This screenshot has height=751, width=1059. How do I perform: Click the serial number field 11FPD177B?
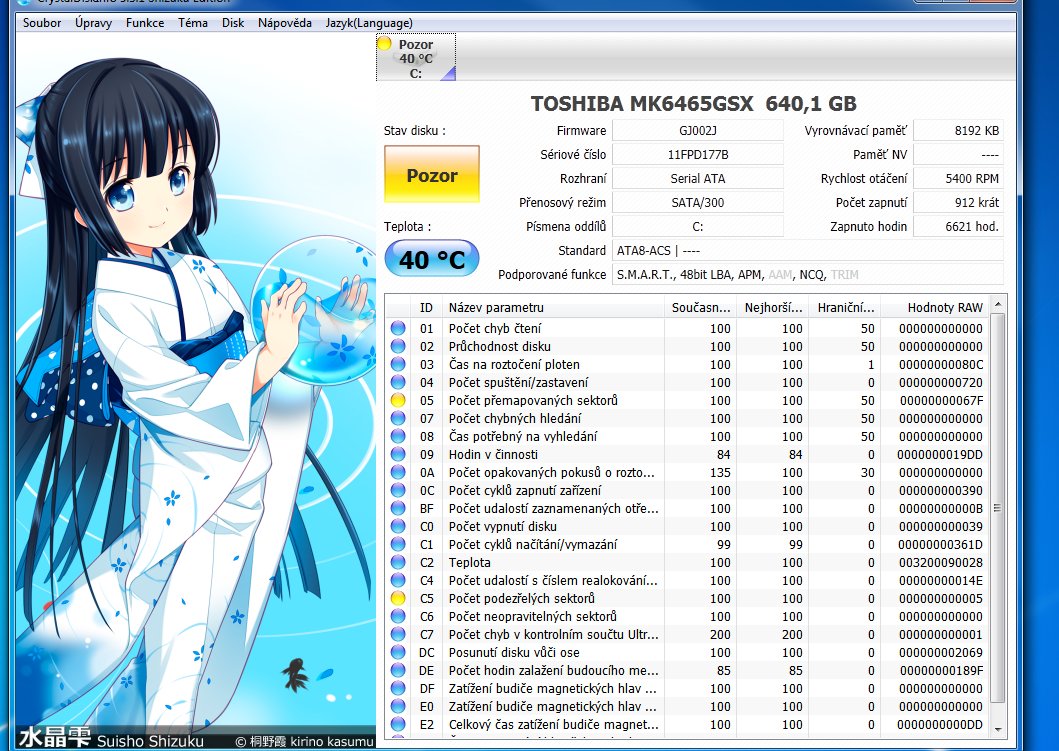coord(697,154)
